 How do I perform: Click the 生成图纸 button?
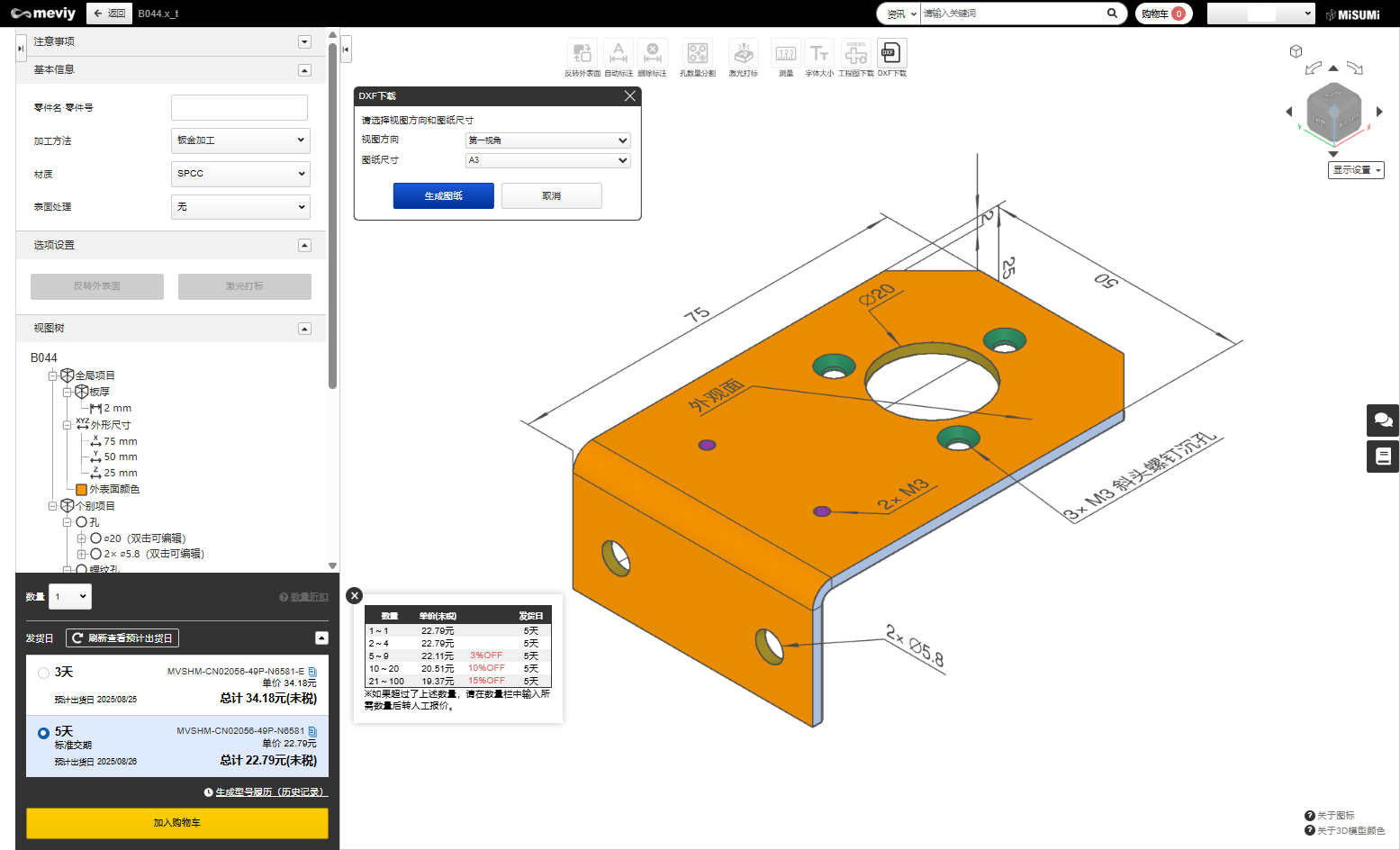[x=444, y=196]
